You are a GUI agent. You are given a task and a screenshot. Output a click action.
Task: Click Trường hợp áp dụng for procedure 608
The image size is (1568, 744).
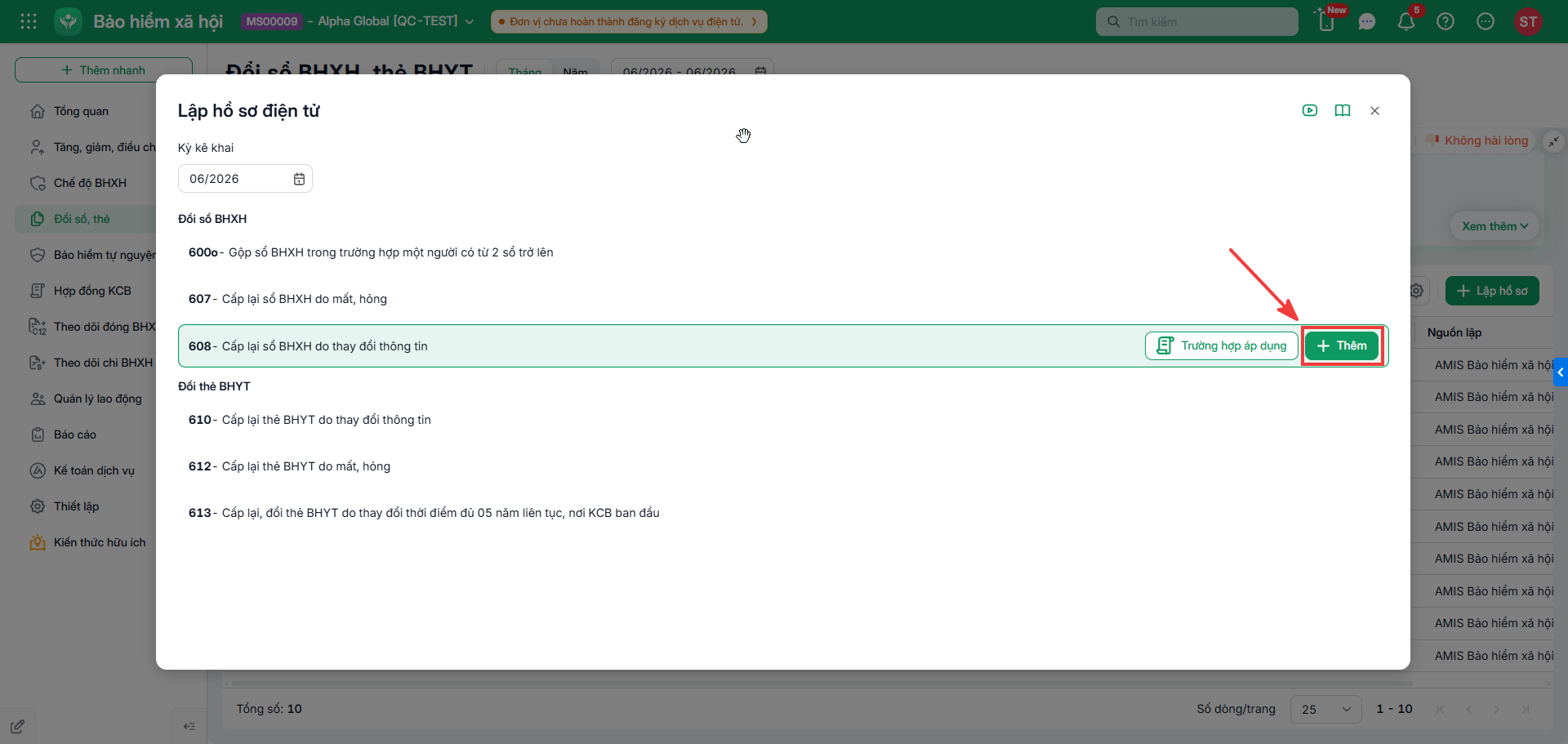[1222, 346]
